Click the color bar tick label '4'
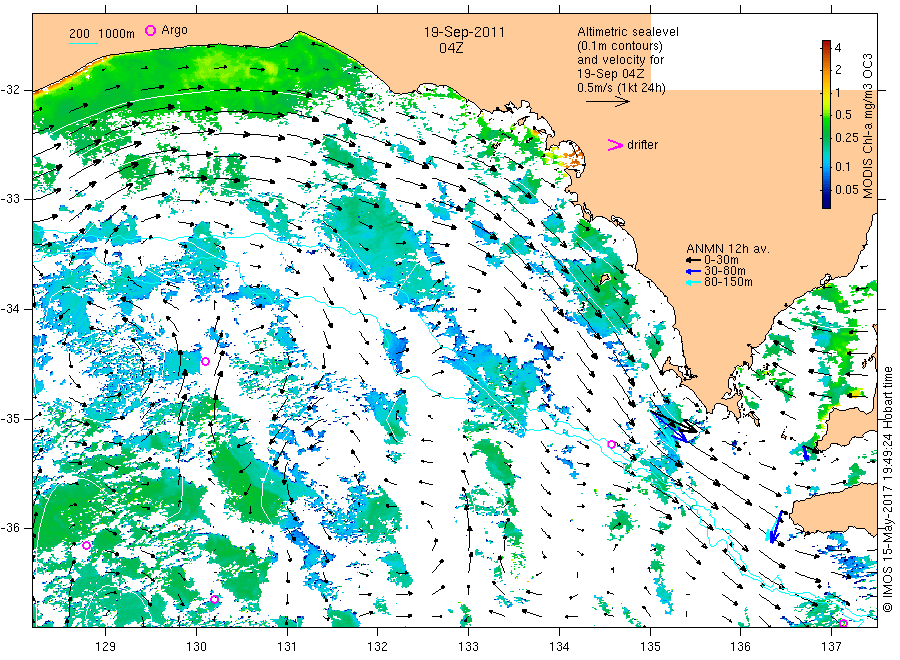Image resolution: width=900 pixels, height=660 pixels. pyautogui.click(x=838, y=48)
